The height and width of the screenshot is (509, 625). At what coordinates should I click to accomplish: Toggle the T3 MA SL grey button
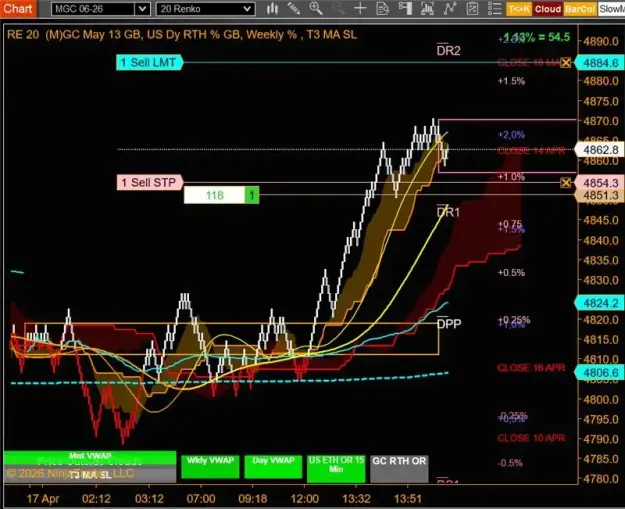(x=90, y=474)
